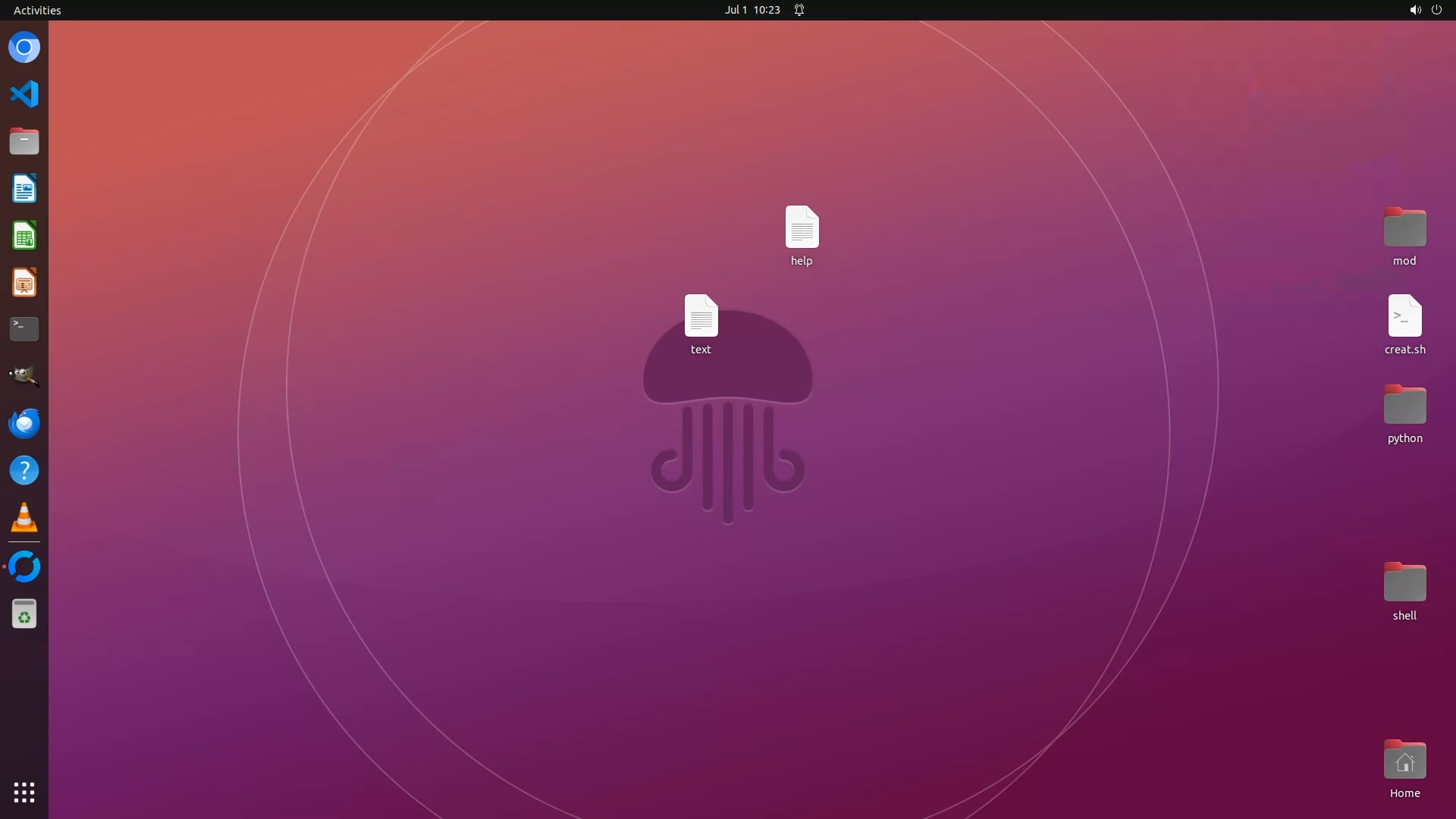Click the power icon in top bar
This screenshot has width=1456, height=819.
click(x=1436, y=10)
